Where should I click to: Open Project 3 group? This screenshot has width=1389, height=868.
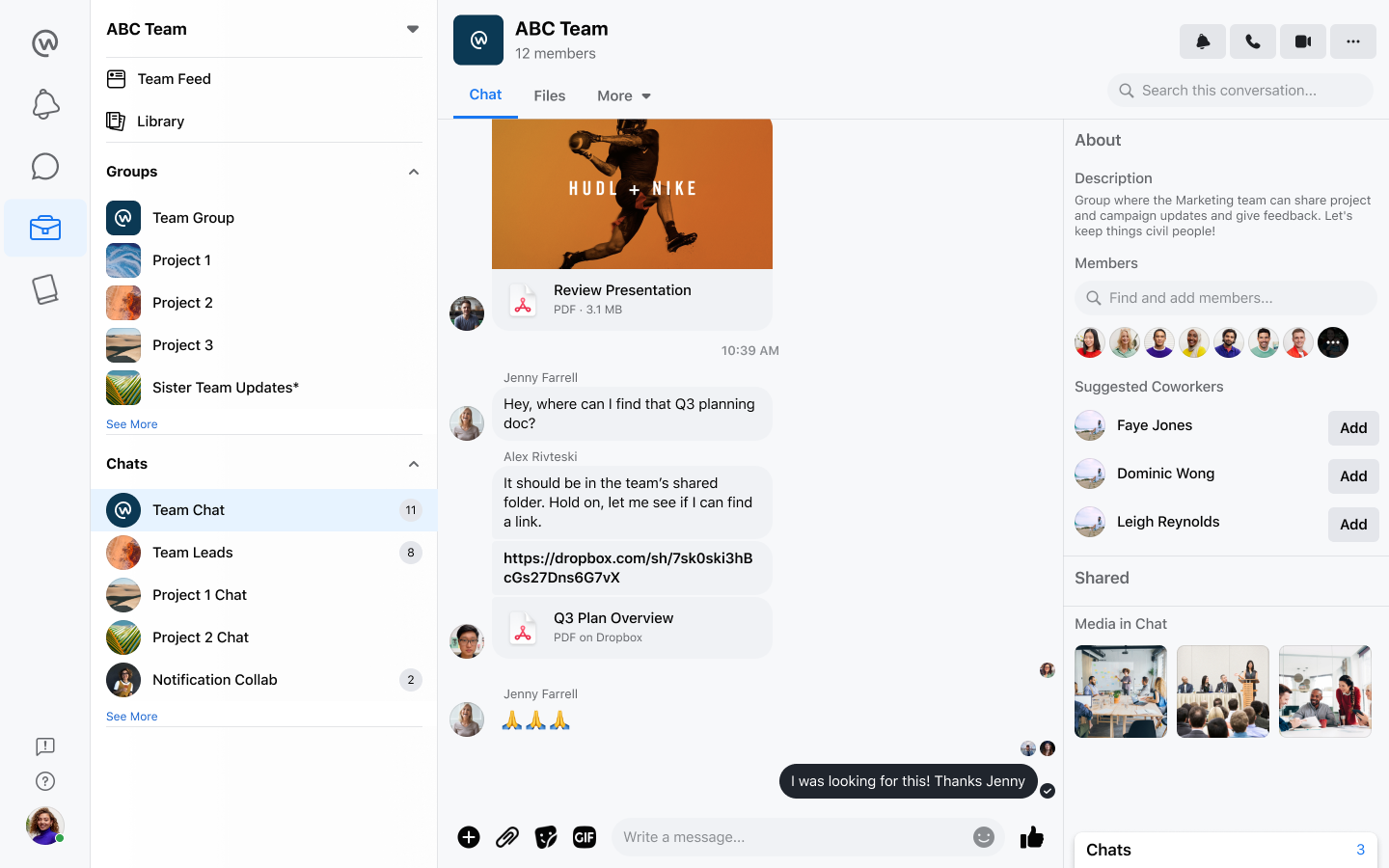(263, 345)
